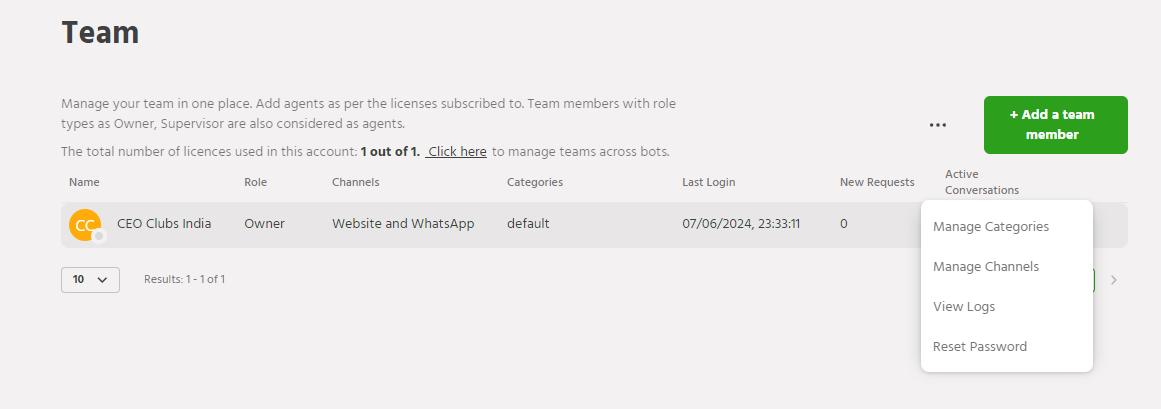Click the Website and WhatsApp channels cell
Image resolution: width=1161 pixels, height=409 pixels.
click(x=403, y=224)
